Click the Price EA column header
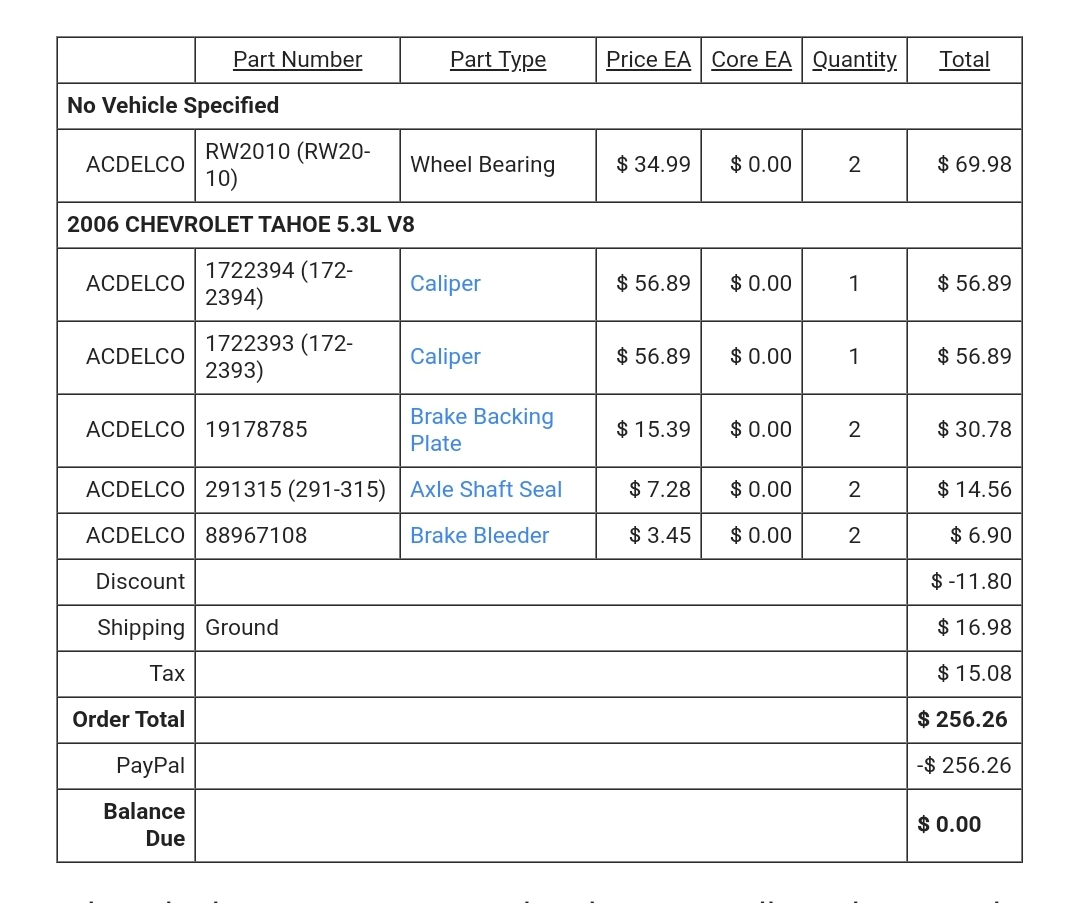Viewport: 1080px width, 903px height. (x=648, y=60)
